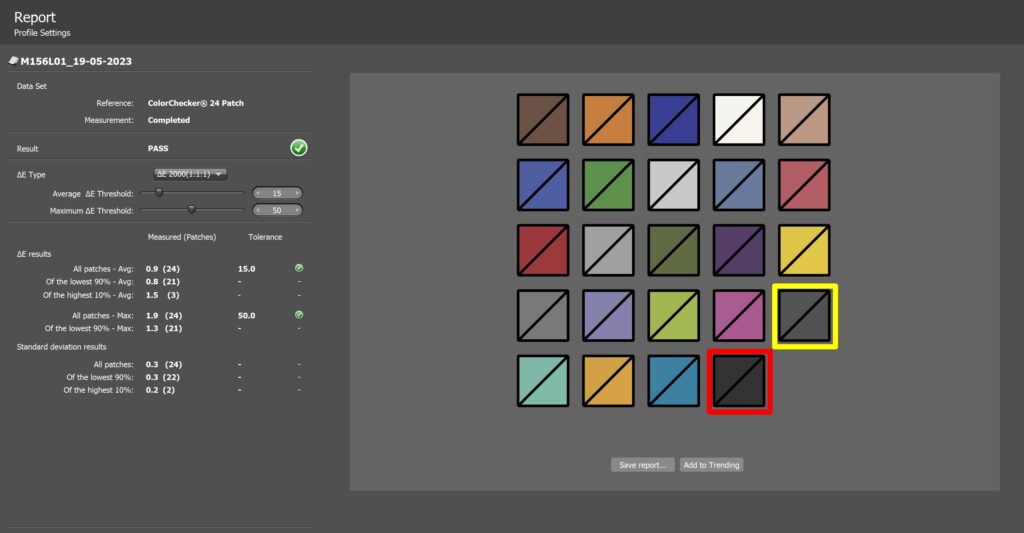Click the green check in All patches - Avg row

tap(299, 268)
